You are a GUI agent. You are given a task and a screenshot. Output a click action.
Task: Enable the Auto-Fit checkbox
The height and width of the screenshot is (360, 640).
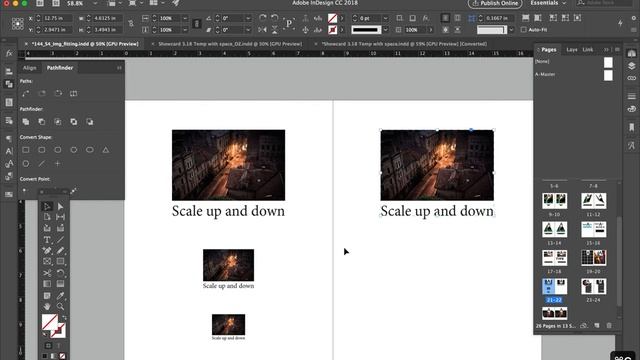pos(524,30)
